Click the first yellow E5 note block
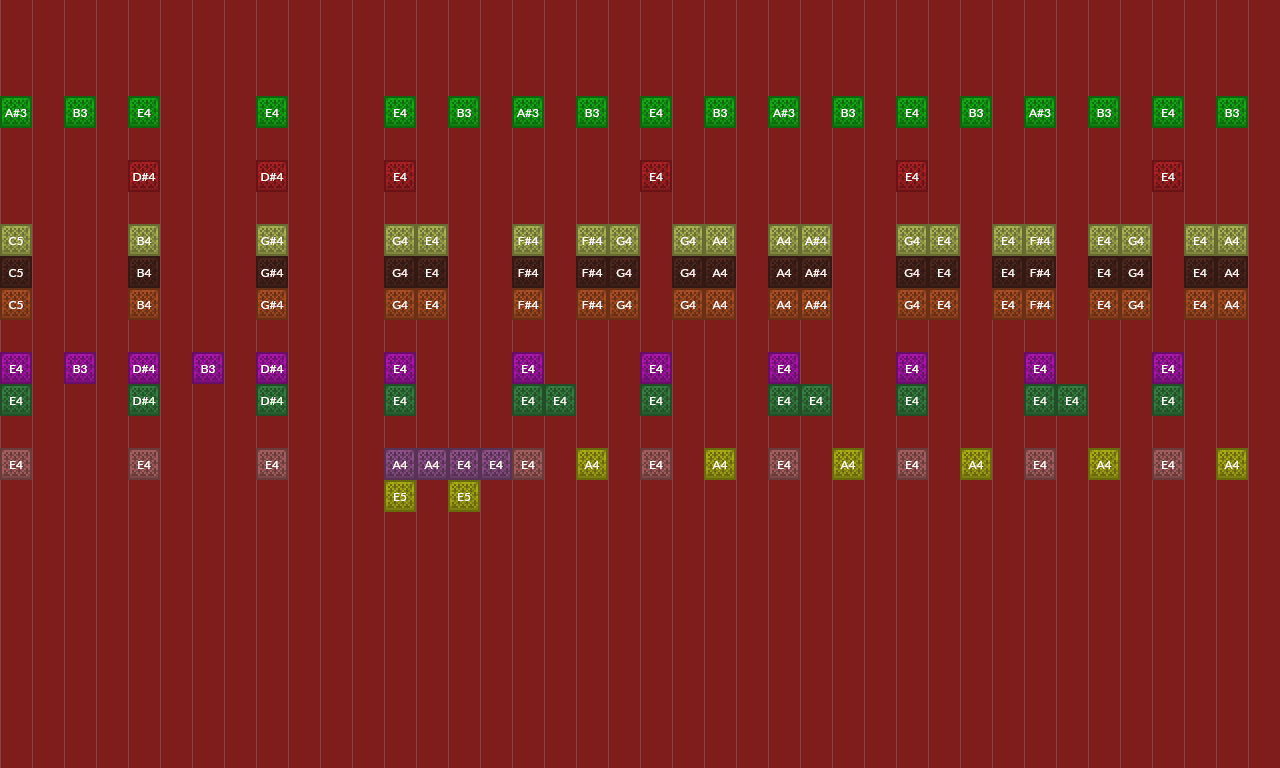1280x768 pixels. pyautogui.click(x=400, y=496)
